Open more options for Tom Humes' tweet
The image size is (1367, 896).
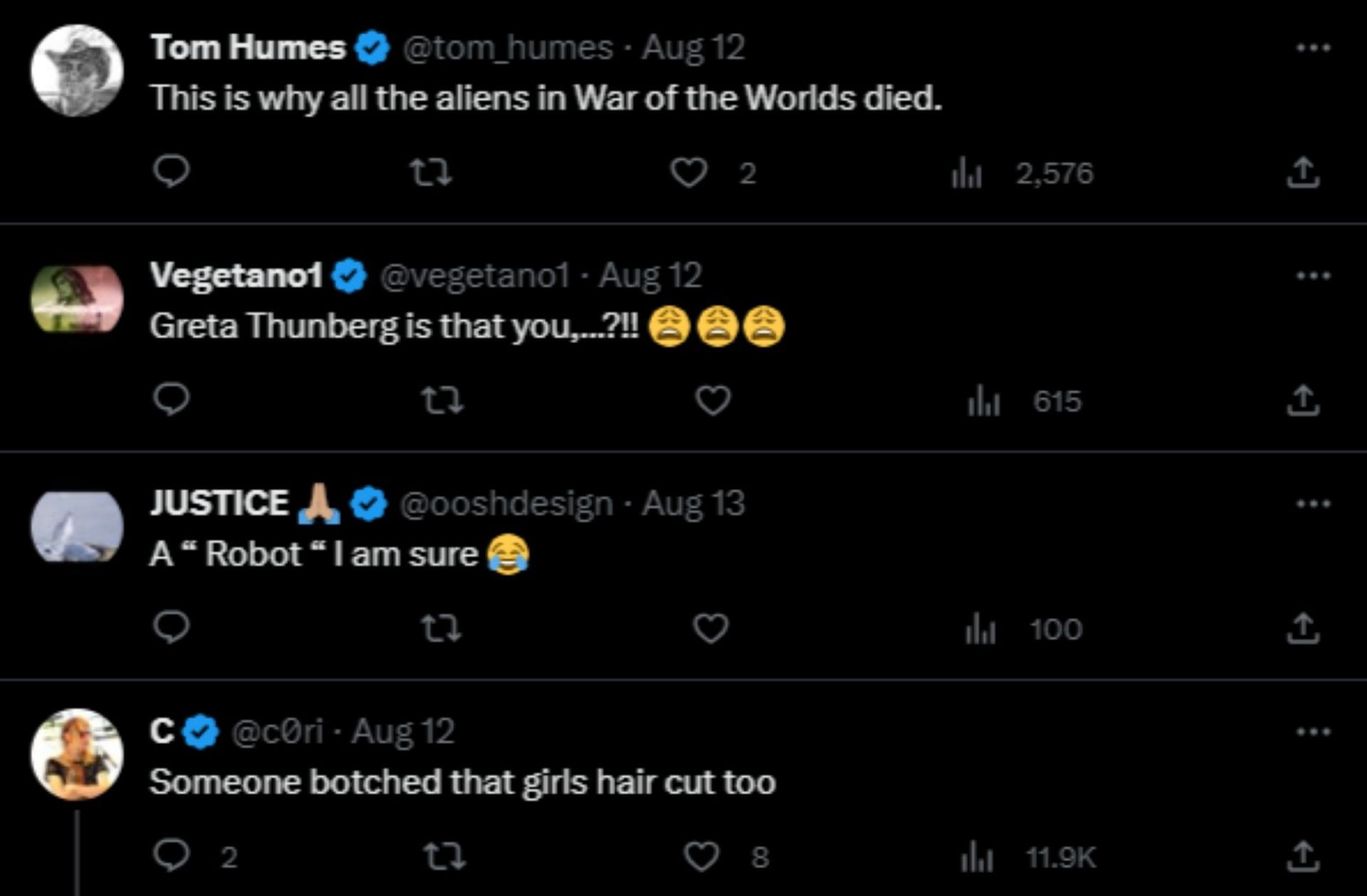(x=1313, y=48)
